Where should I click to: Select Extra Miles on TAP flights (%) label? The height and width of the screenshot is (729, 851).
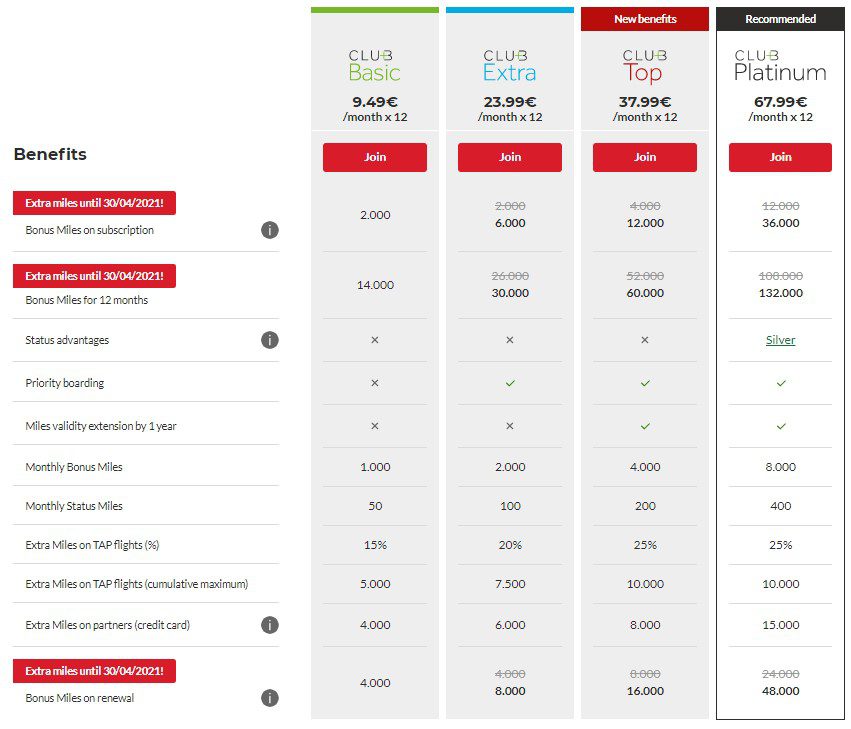[92, 546]
